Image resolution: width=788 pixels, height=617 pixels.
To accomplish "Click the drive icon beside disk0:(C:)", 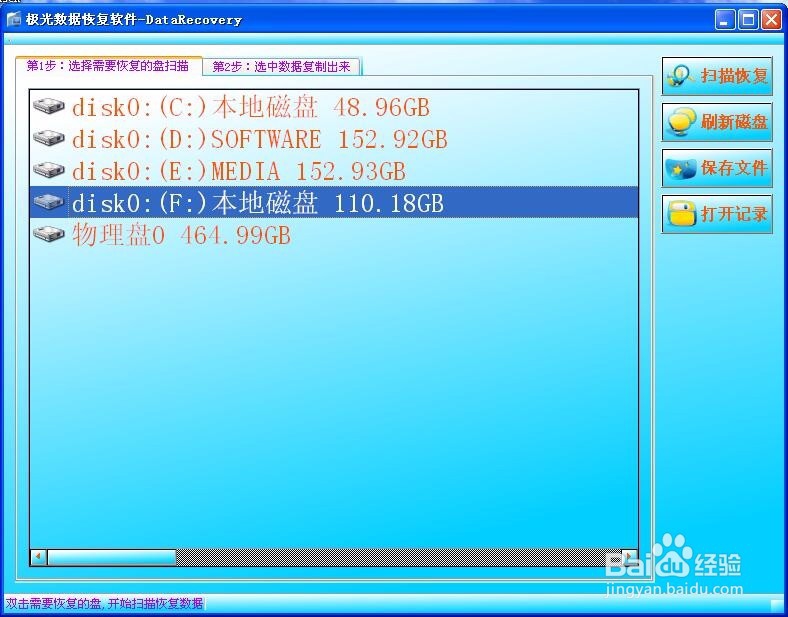I will pyautogui.click(x=49, y=106).
